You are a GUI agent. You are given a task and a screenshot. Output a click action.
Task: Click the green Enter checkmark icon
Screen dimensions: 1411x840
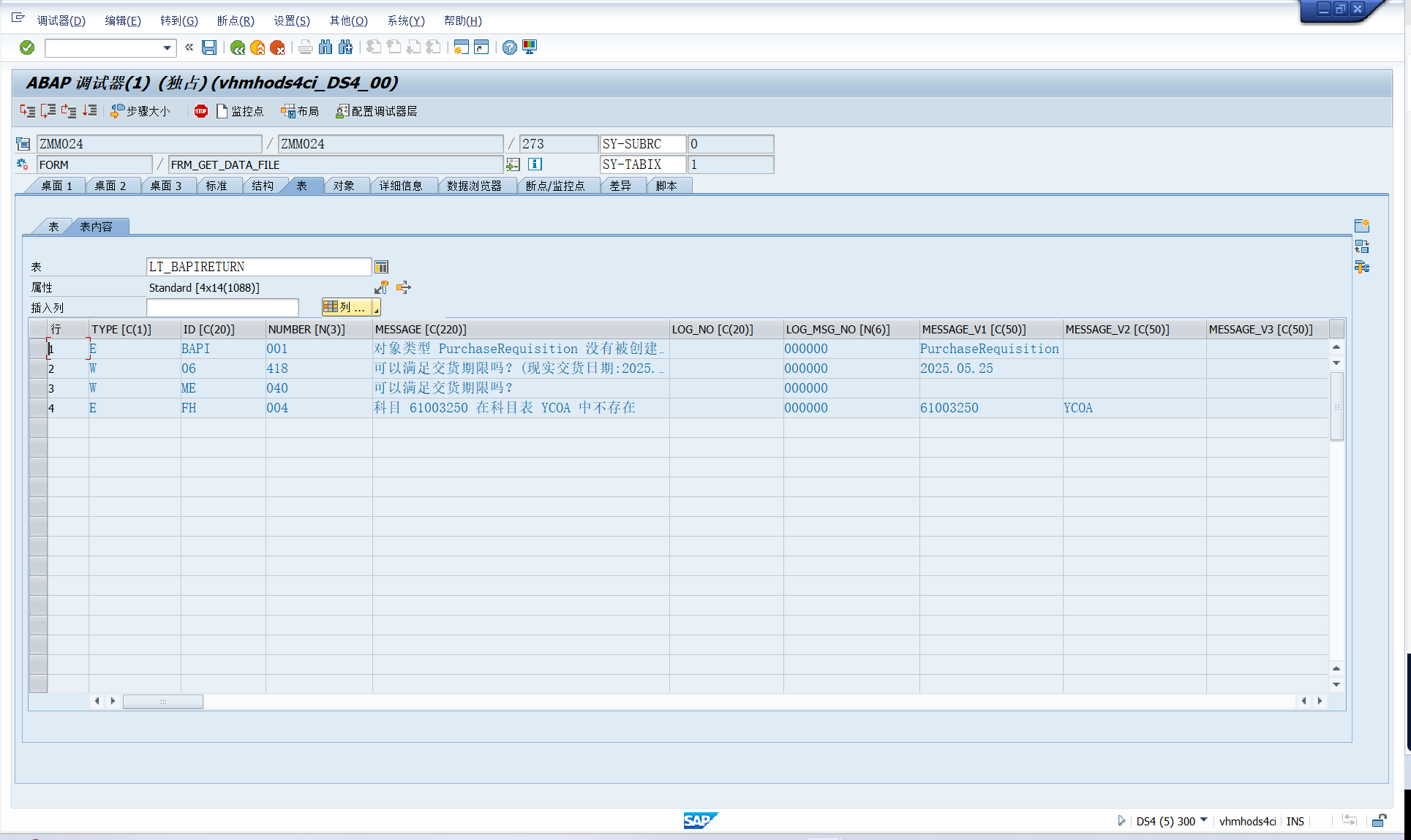point(27,48)
